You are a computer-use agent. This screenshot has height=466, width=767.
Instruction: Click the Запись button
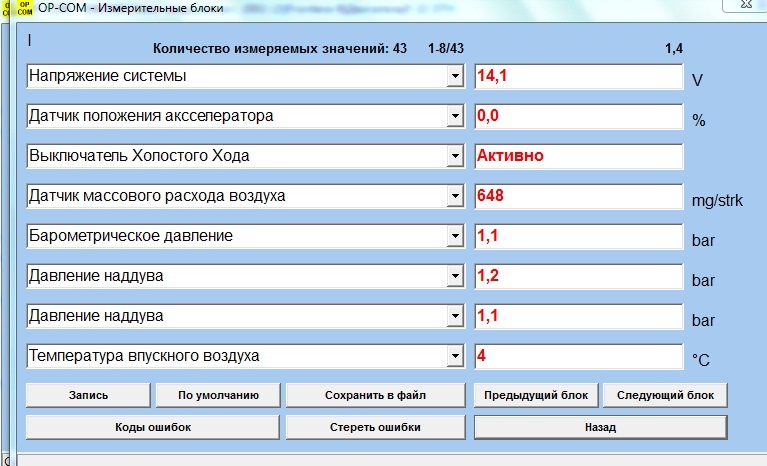[x=88, y=395]
